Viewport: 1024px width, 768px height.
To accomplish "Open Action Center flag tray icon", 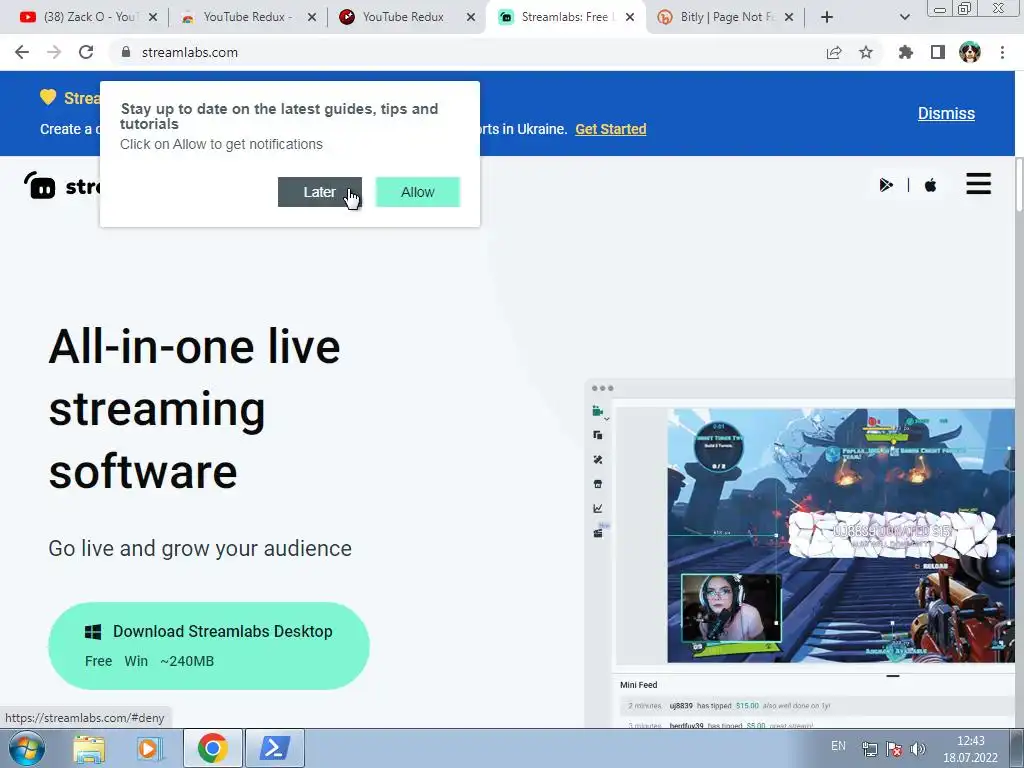I will tap(894, 749).
